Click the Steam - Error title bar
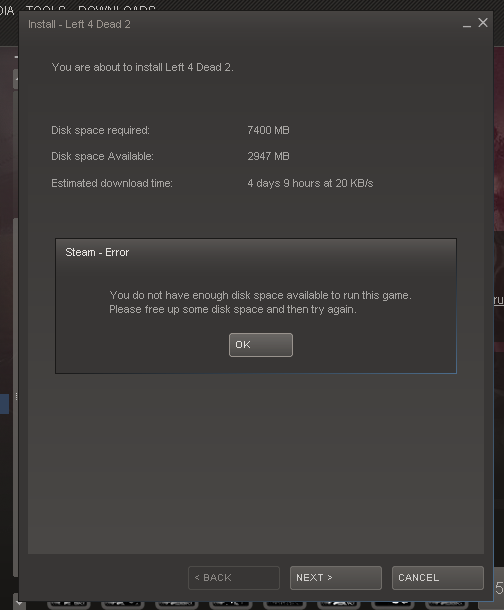The width and height of the screenshot is (504, 610). pyautogui.click(x=256, y=252)
